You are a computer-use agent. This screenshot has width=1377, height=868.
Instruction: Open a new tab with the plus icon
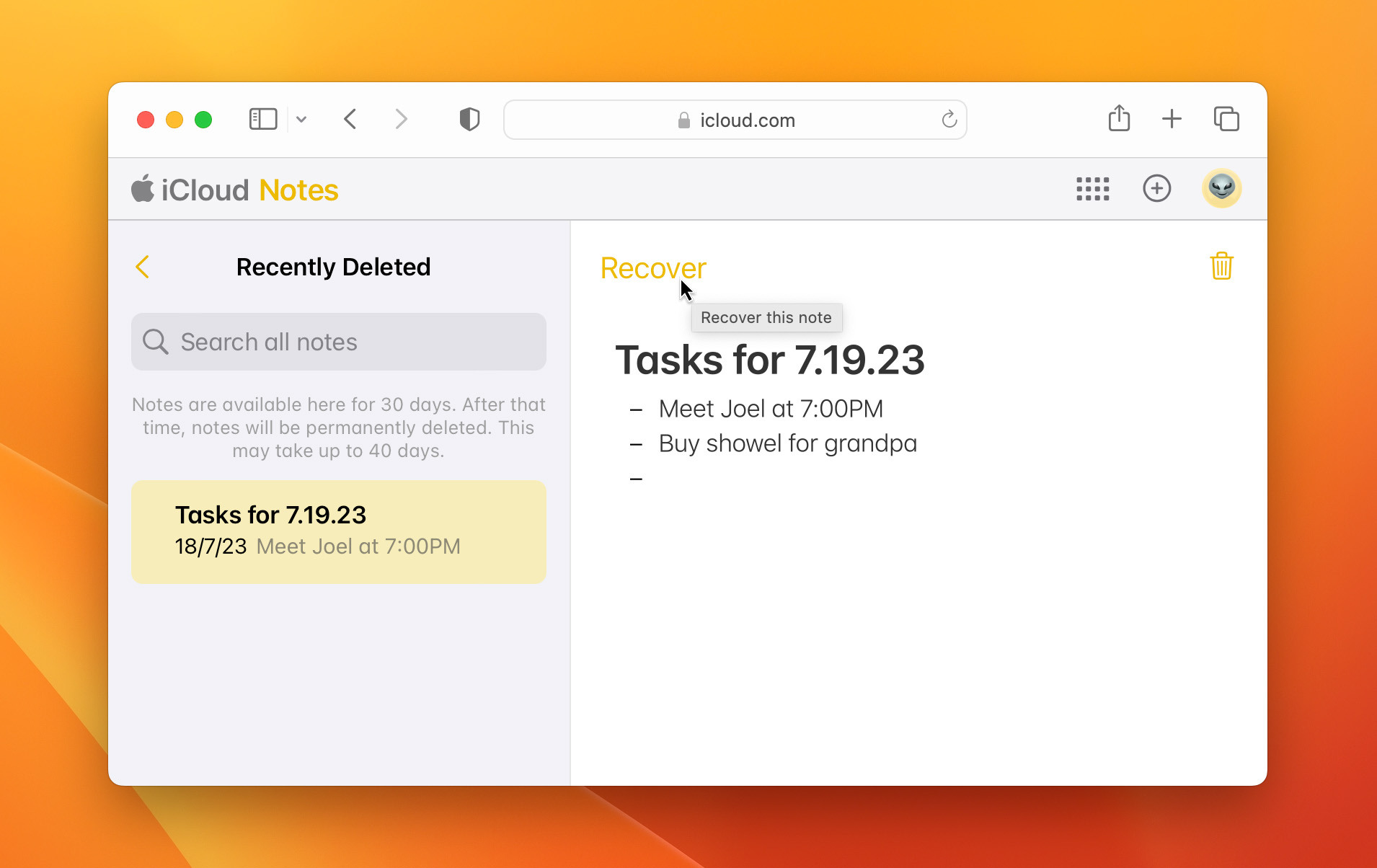coord(1172,119)
